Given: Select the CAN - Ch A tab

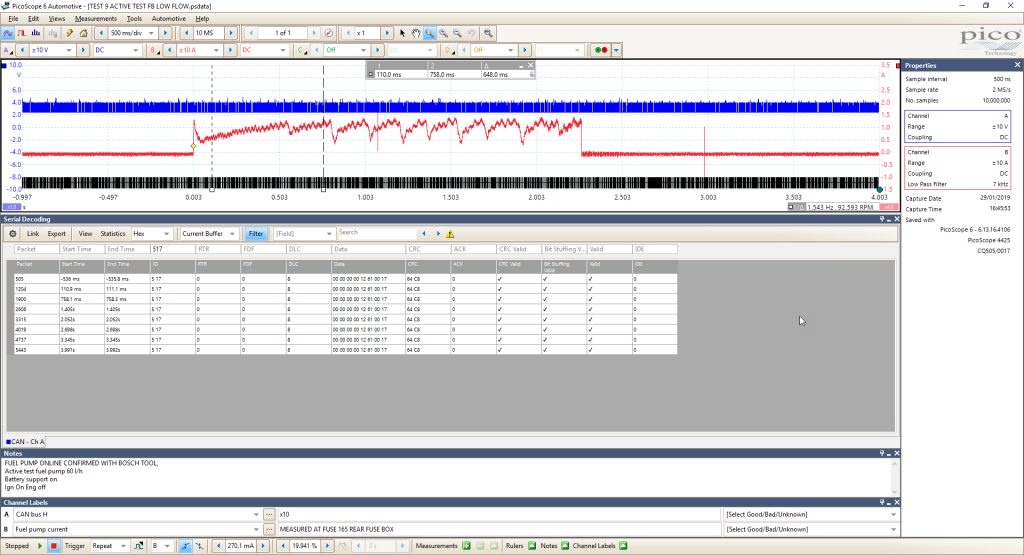Looking at the screenshot, I should click(x=25, y=442).
